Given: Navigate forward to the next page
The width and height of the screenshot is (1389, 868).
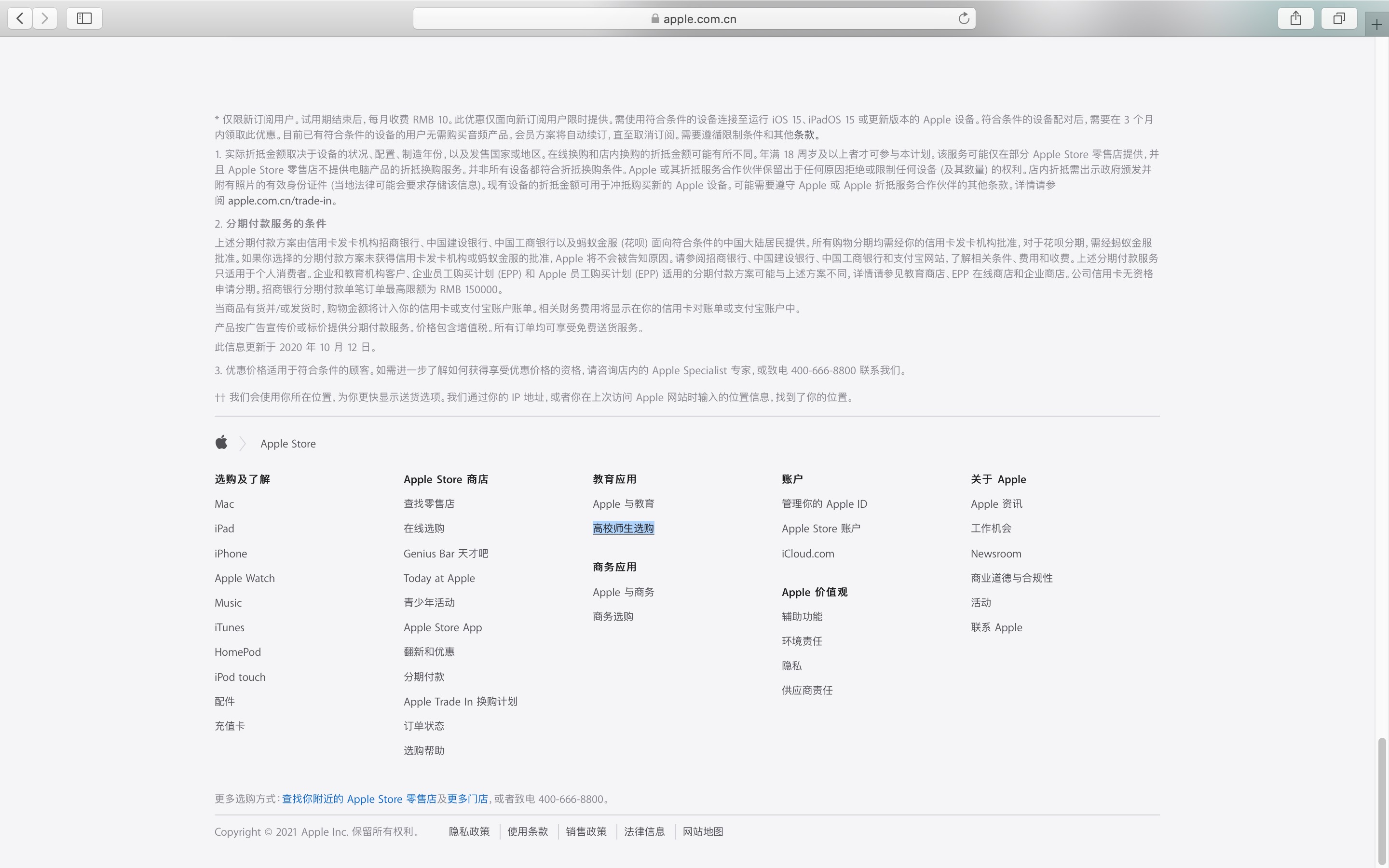Looking at the screenshot, I should (x=45, y=18).
